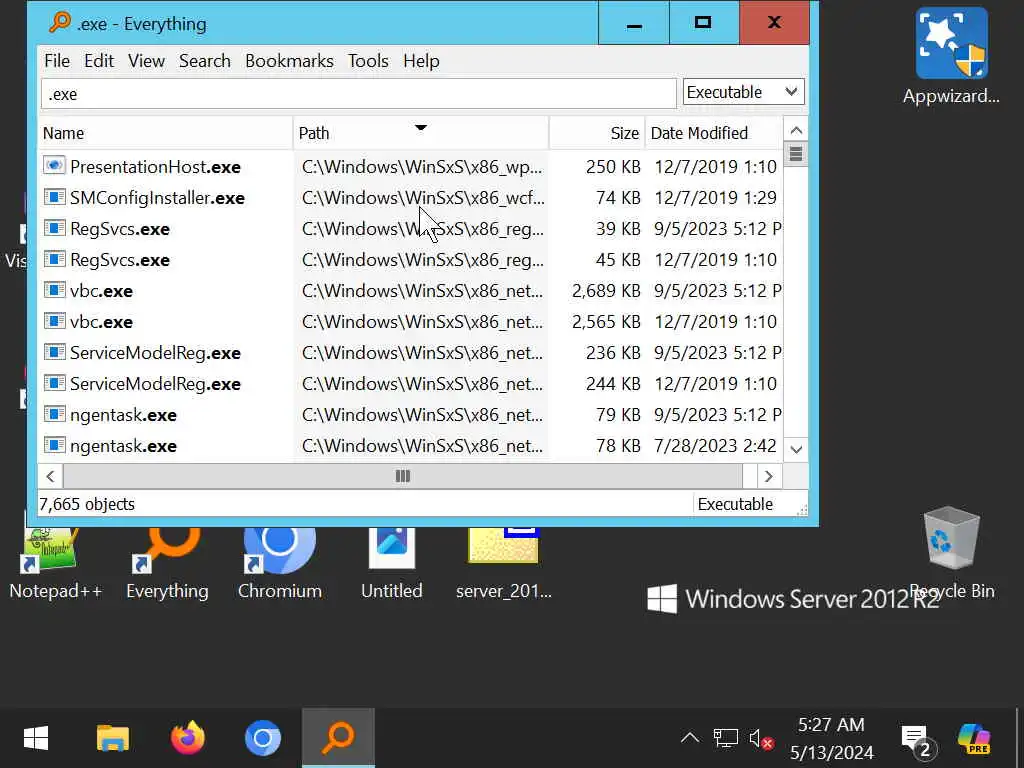Viewport: 1024px width, 768px height.
Task: Select SMConfigInstaller.exe file name
Action: [157, 198]
